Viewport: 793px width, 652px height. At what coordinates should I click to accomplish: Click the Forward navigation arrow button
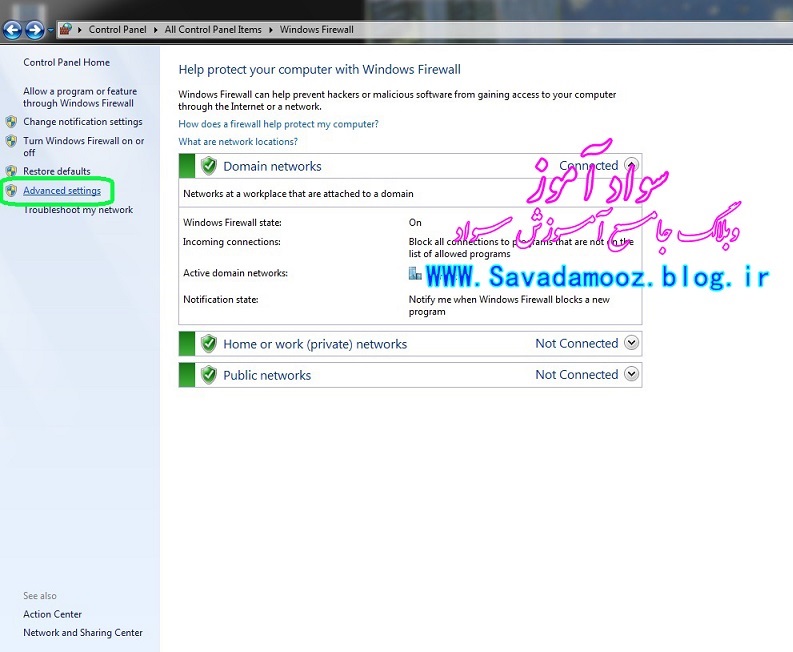click(x=34, y=30)
